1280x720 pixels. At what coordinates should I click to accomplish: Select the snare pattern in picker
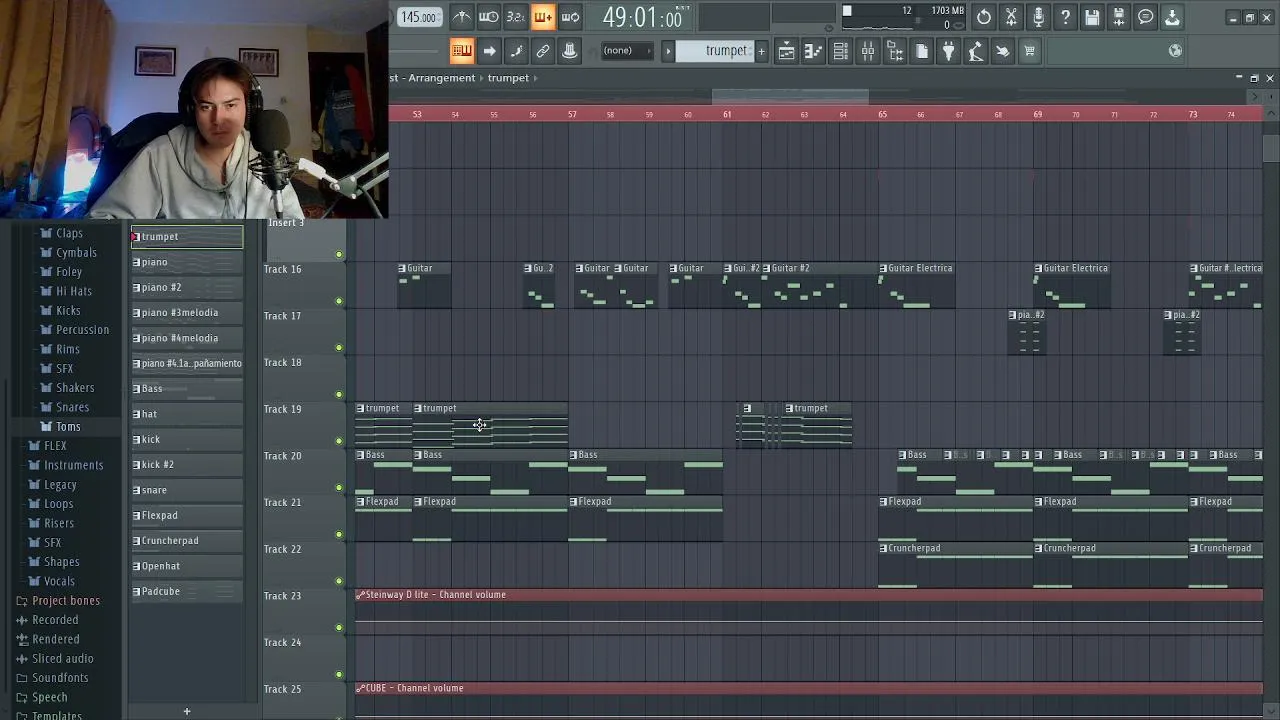point(187,490)
